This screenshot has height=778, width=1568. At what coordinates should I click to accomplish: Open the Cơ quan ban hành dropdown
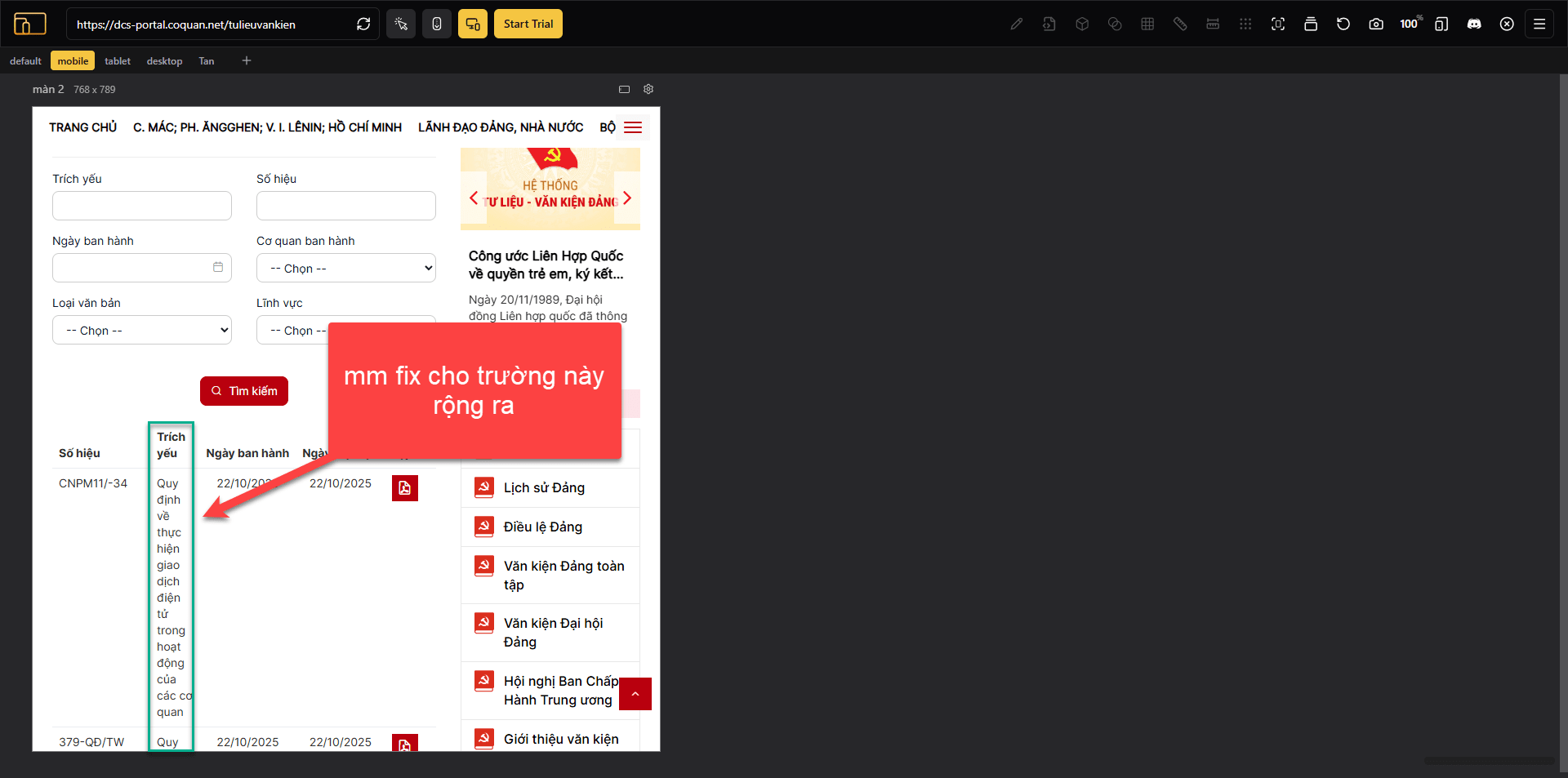[346, 268]
